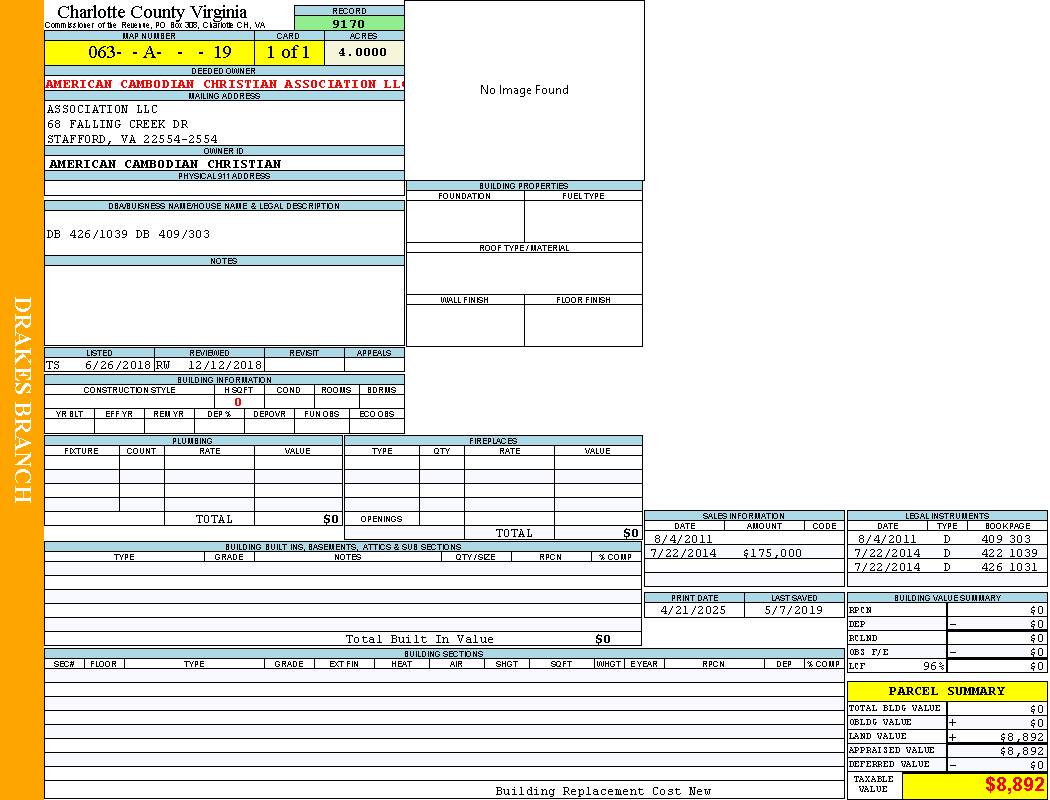The width and height of the screenshot is (1050, 800).
Task: Select the $175,000 sale amount entry
Action: pyautogui.click(x=772, y=553)
